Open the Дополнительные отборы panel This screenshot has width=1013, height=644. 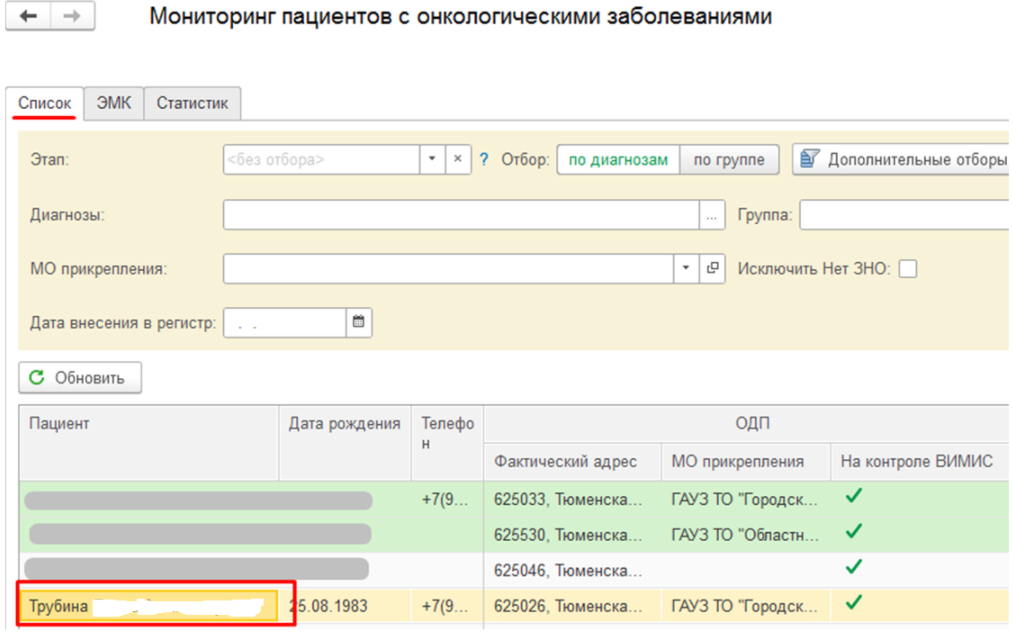coord(903,160)
